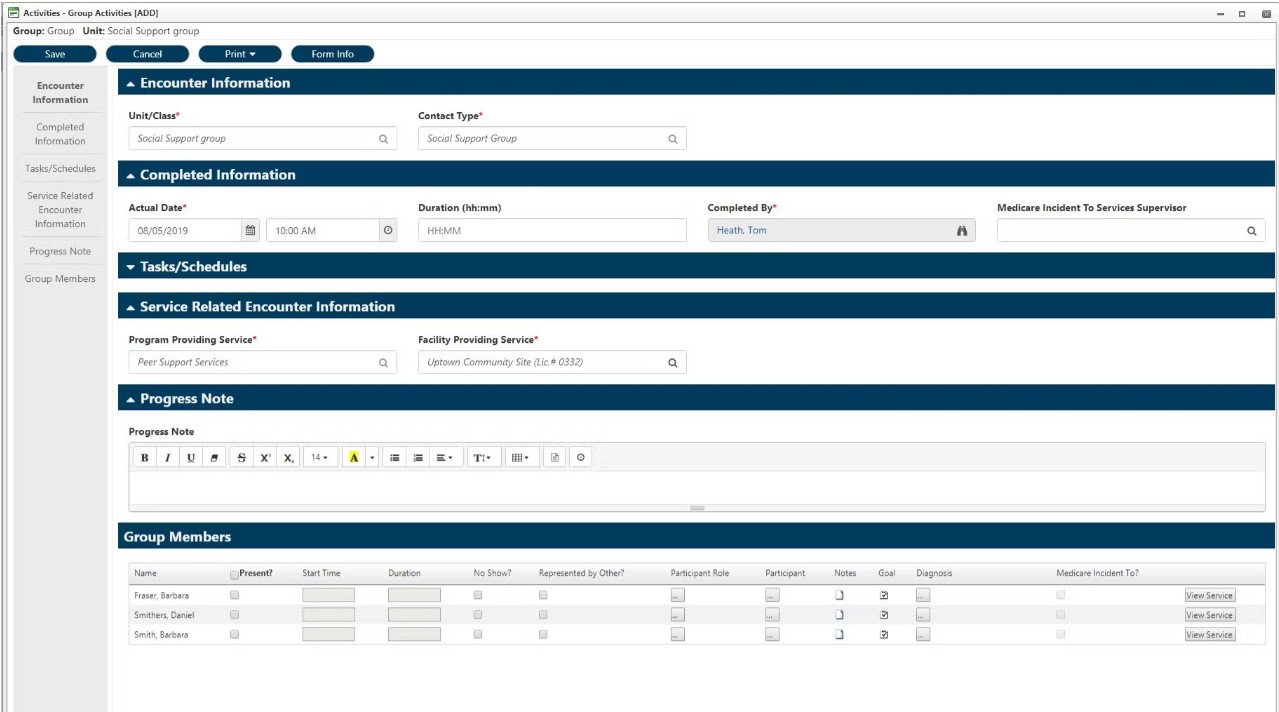Insert a table in the Progress Note editor
The width and height of the screenshot is (1279, 712).
pos(518,457)
